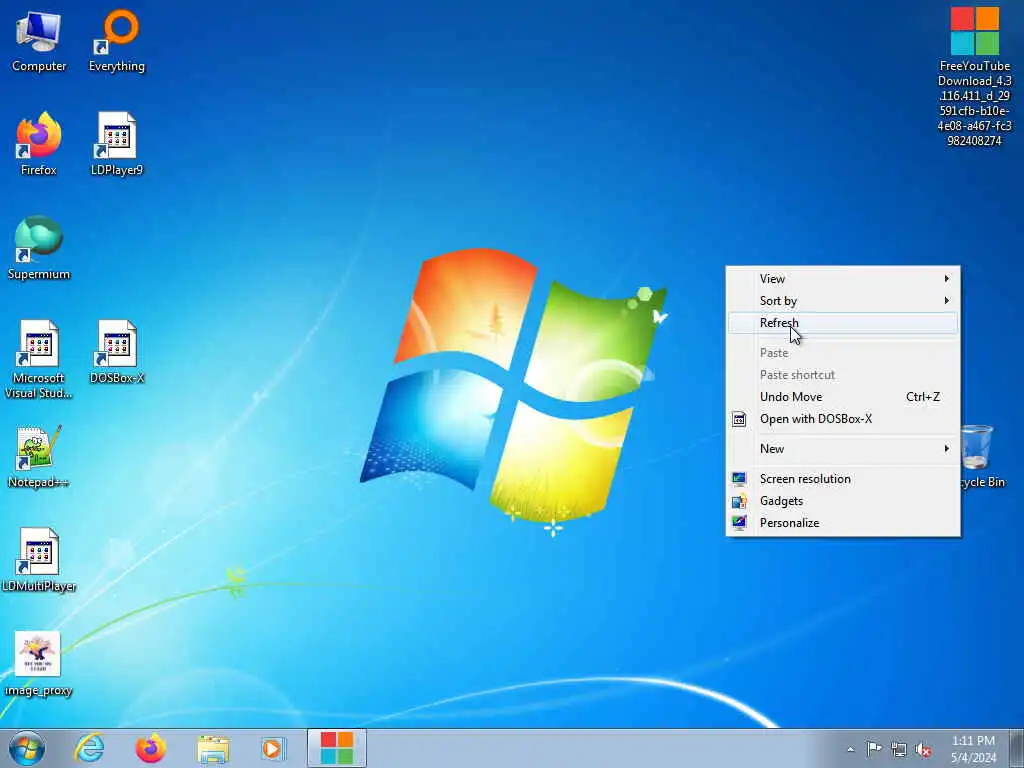Image resolution: width=1024 pixels, height=768 pixels.
Task: Switch to the FreeYouTubeDownload taskbar button
Action: pyautogui.click(x=337, y=748)
